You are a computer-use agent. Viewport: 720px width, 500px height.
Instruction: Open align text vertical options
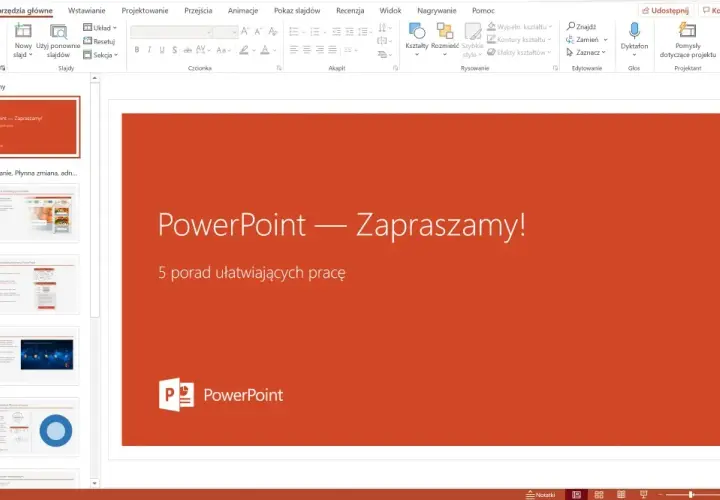384,41
